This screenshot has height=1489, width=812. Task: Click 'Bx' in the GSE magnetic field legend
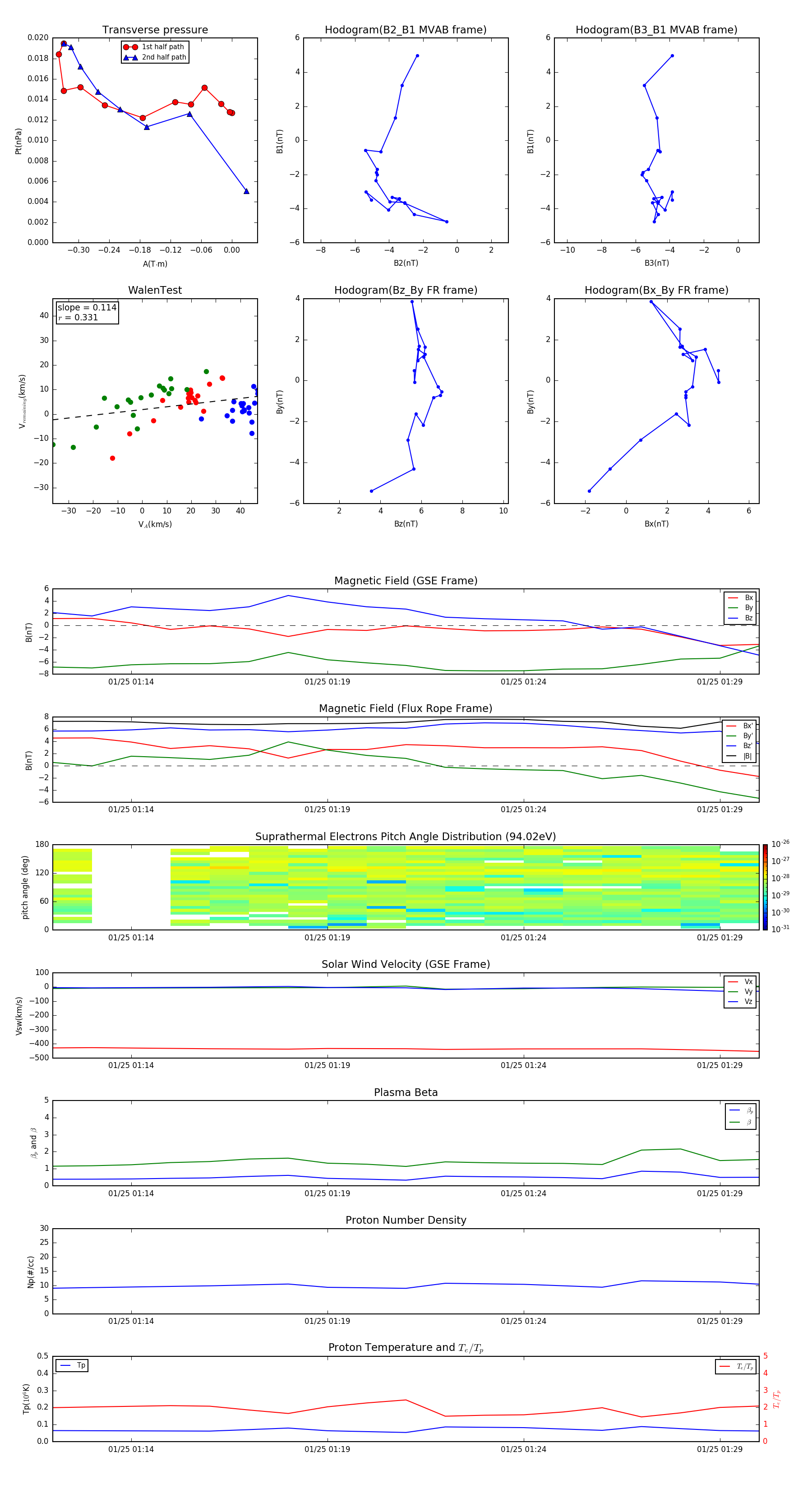coord(748,598)
